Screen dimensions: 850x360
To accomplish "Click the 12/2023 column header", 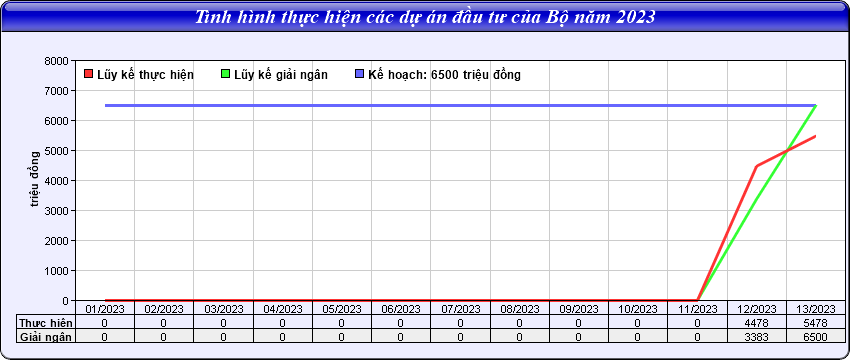I will (757, 309).
